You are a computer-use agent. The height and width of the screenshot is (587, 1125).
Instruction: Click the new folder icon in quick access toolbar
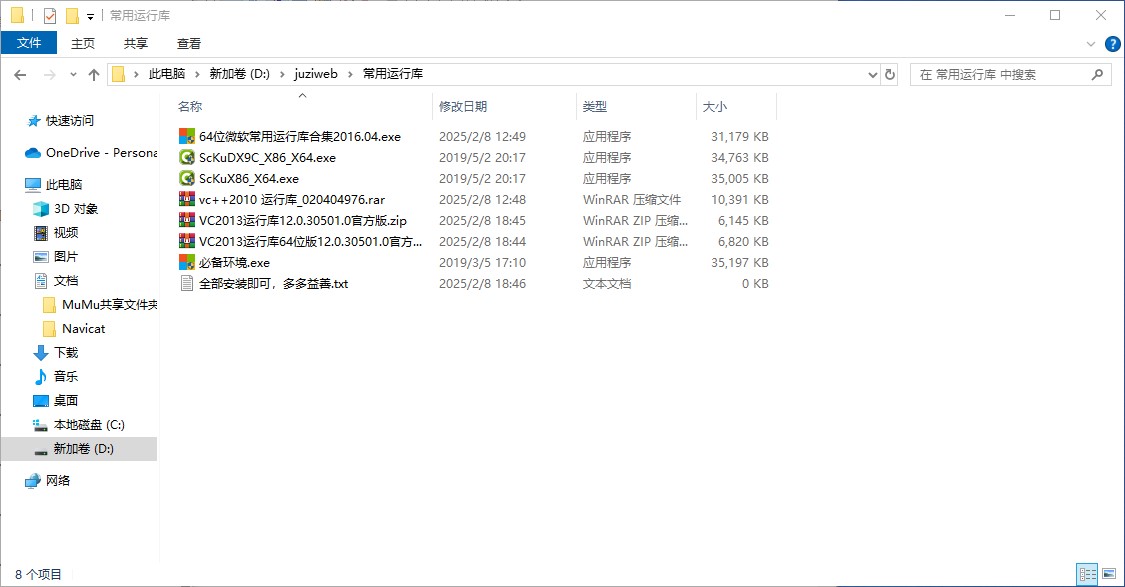[72, 15]
